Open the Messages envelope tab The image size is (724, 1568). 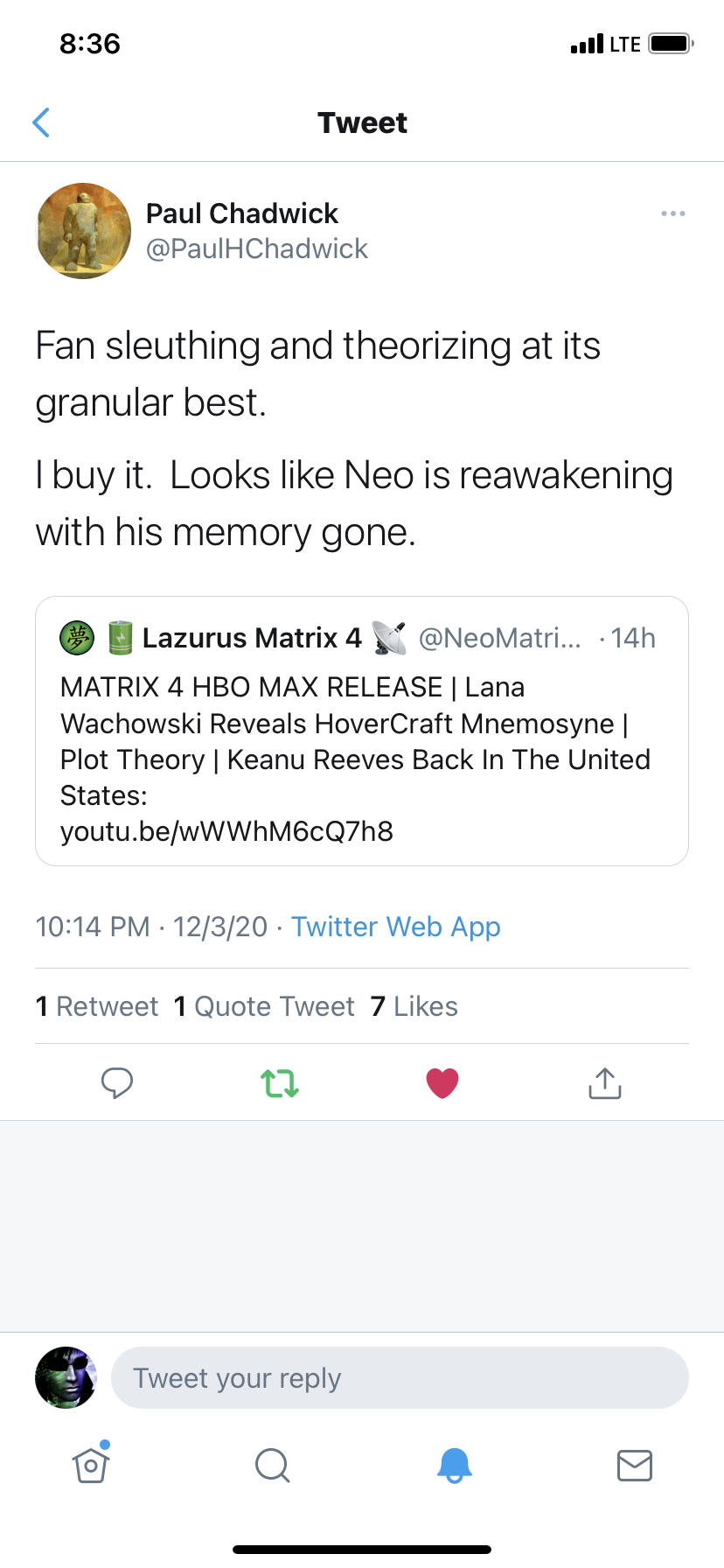[635, 1464]
